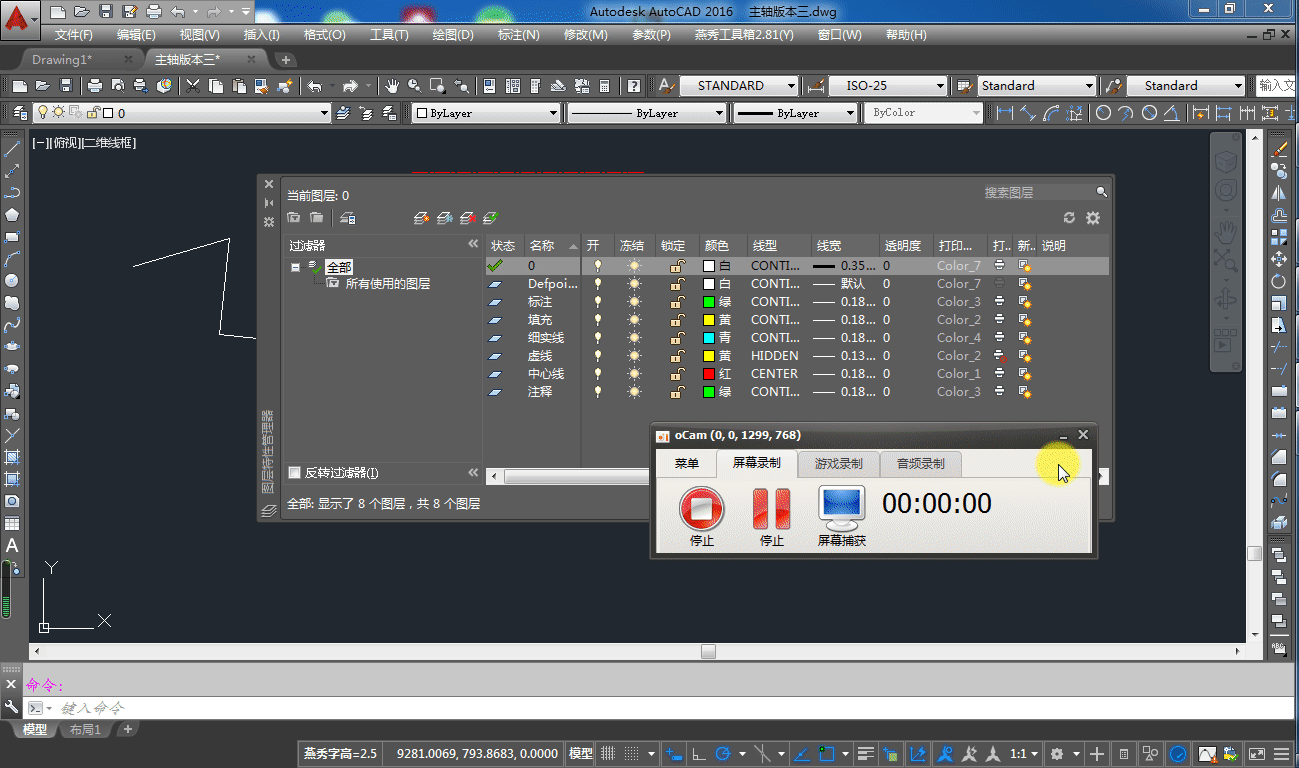
Task: Click the oCam red record button
Action: pyautogui.click(x=701, y=509)
